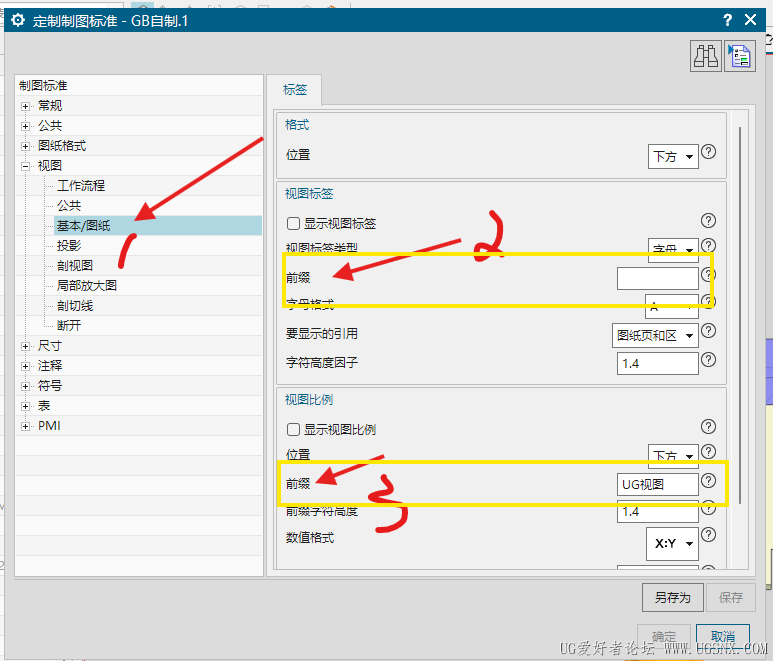Click the 视图比例 group heading
Image resolution: width=773 pixels, height=661 pixels.
pos(309,399)
